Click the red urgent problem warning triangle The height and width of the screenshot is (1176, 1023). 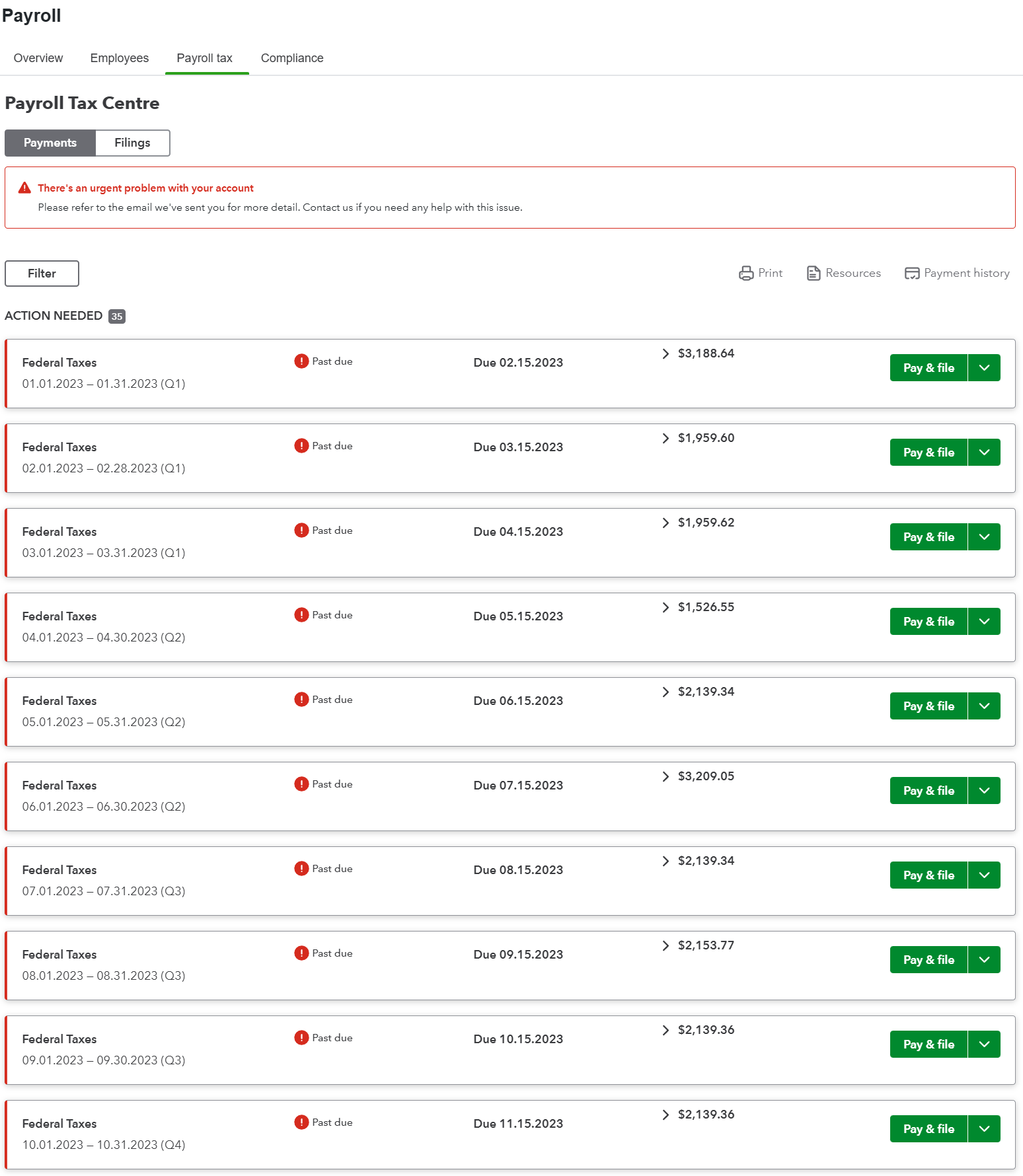24,188
